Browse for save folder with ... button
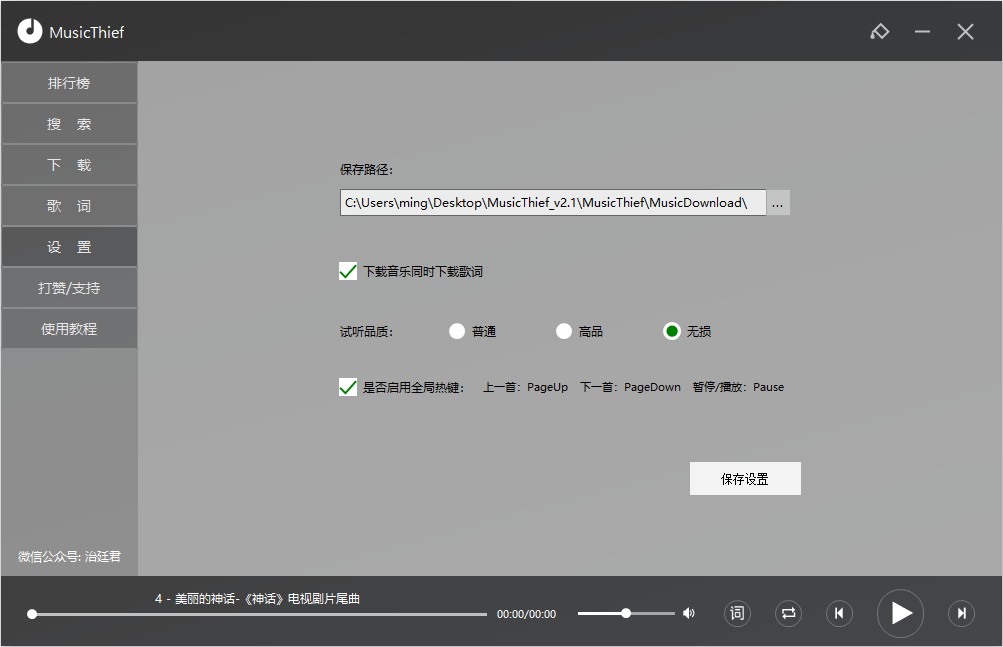 (778, 202)
